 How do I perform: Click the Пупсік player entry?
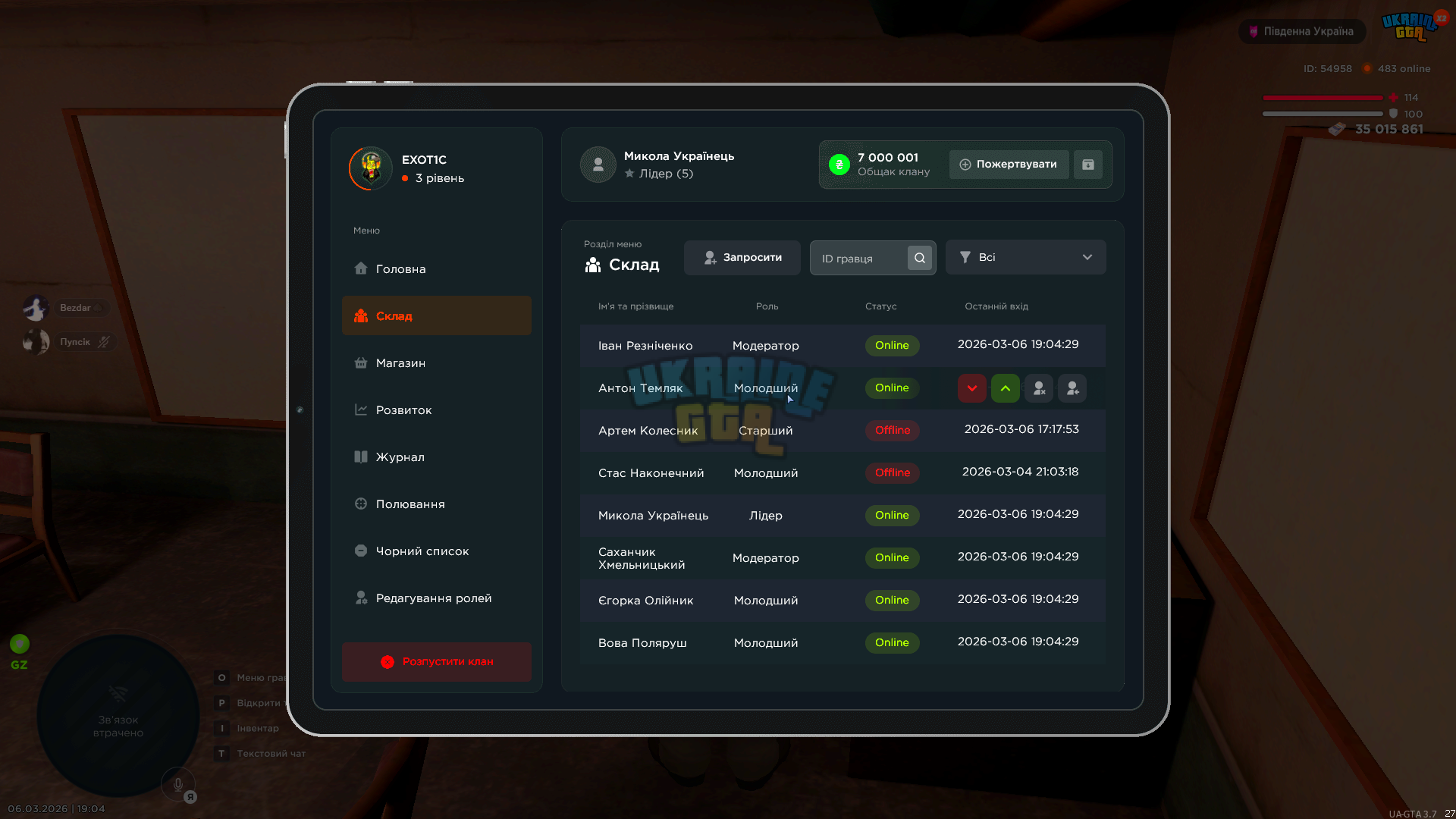click(68, 341)
